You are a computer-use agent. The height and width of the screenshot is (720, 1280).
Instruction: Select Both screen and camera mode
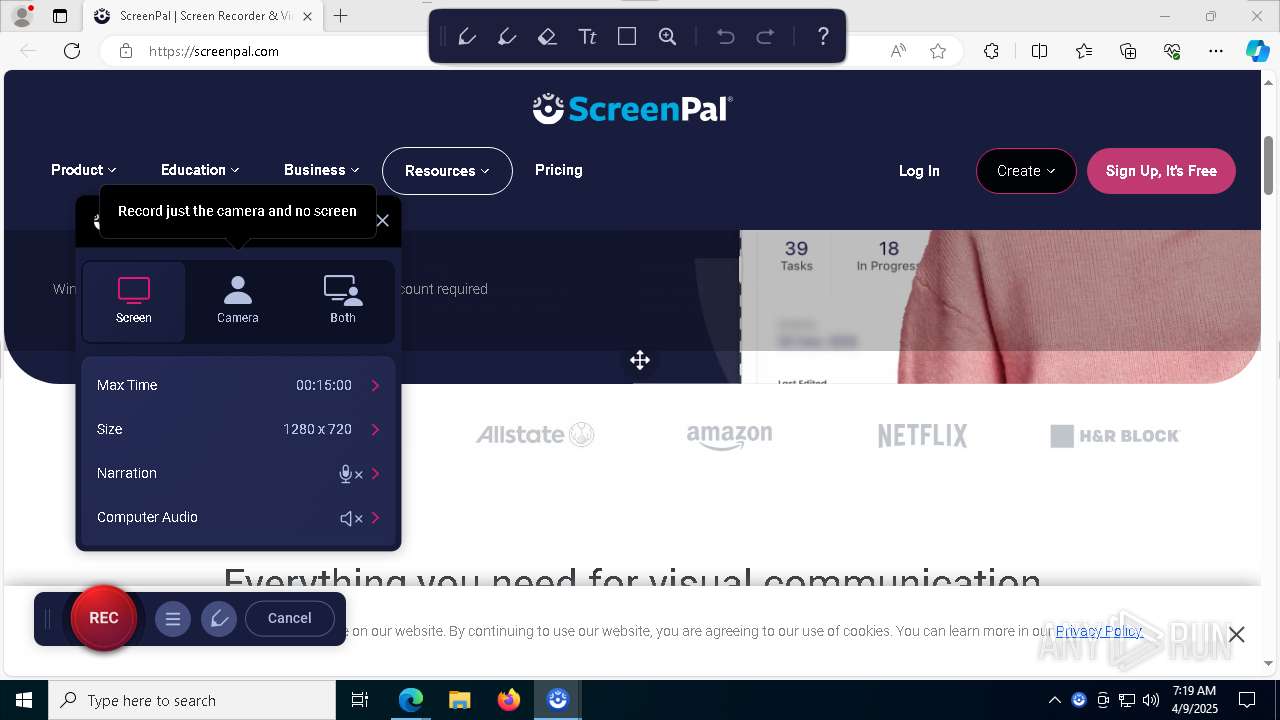coord(343,301)
